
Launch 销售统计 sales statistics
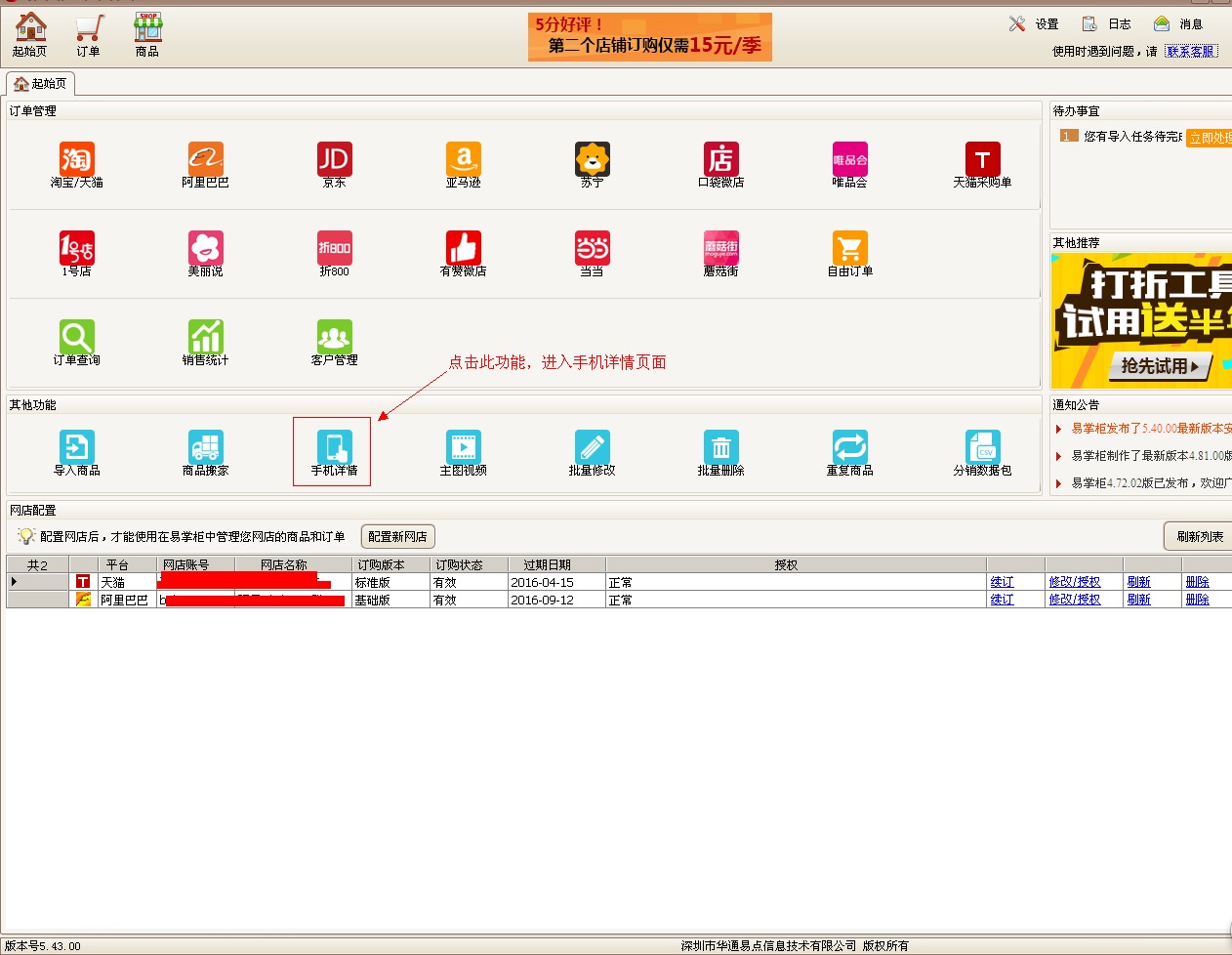click(206, 343)
